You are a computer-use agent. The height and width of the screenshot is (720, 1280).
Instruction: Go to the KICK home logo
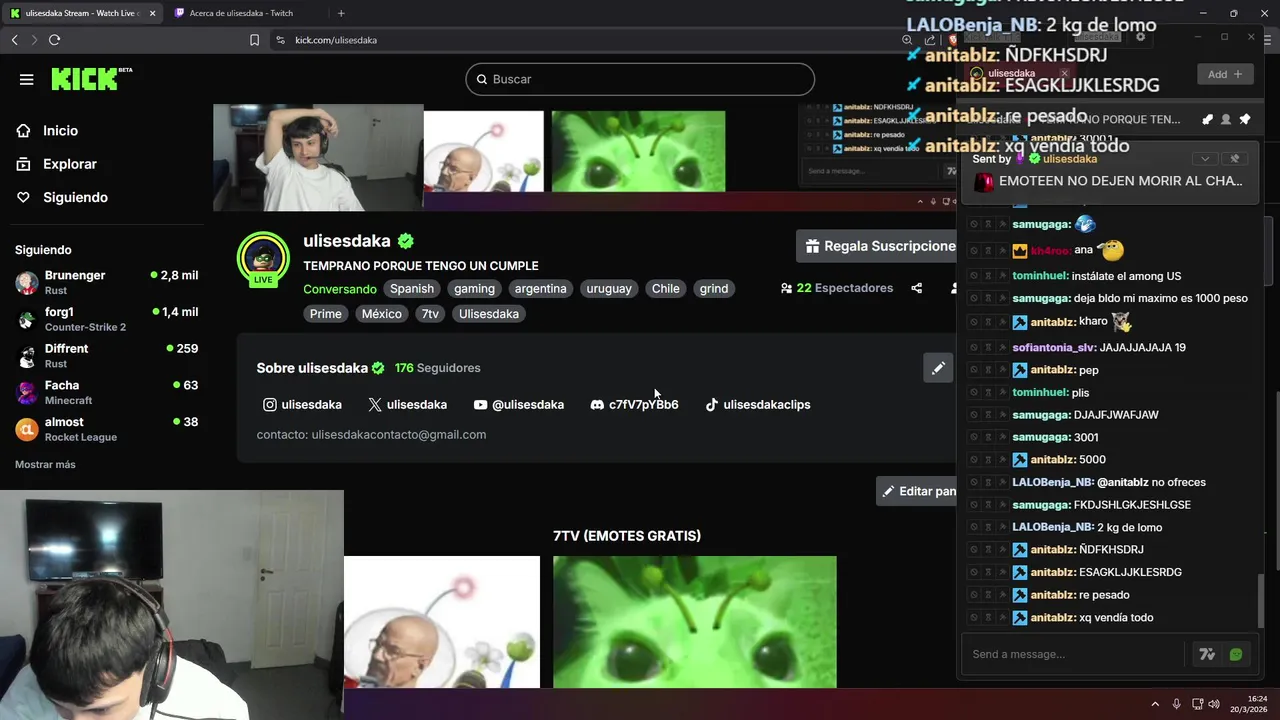(x=92, y=79)
